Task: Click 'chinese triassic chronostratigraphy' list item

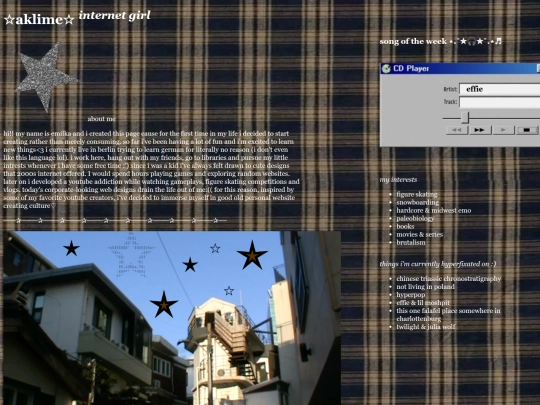Action: (448, 279)
